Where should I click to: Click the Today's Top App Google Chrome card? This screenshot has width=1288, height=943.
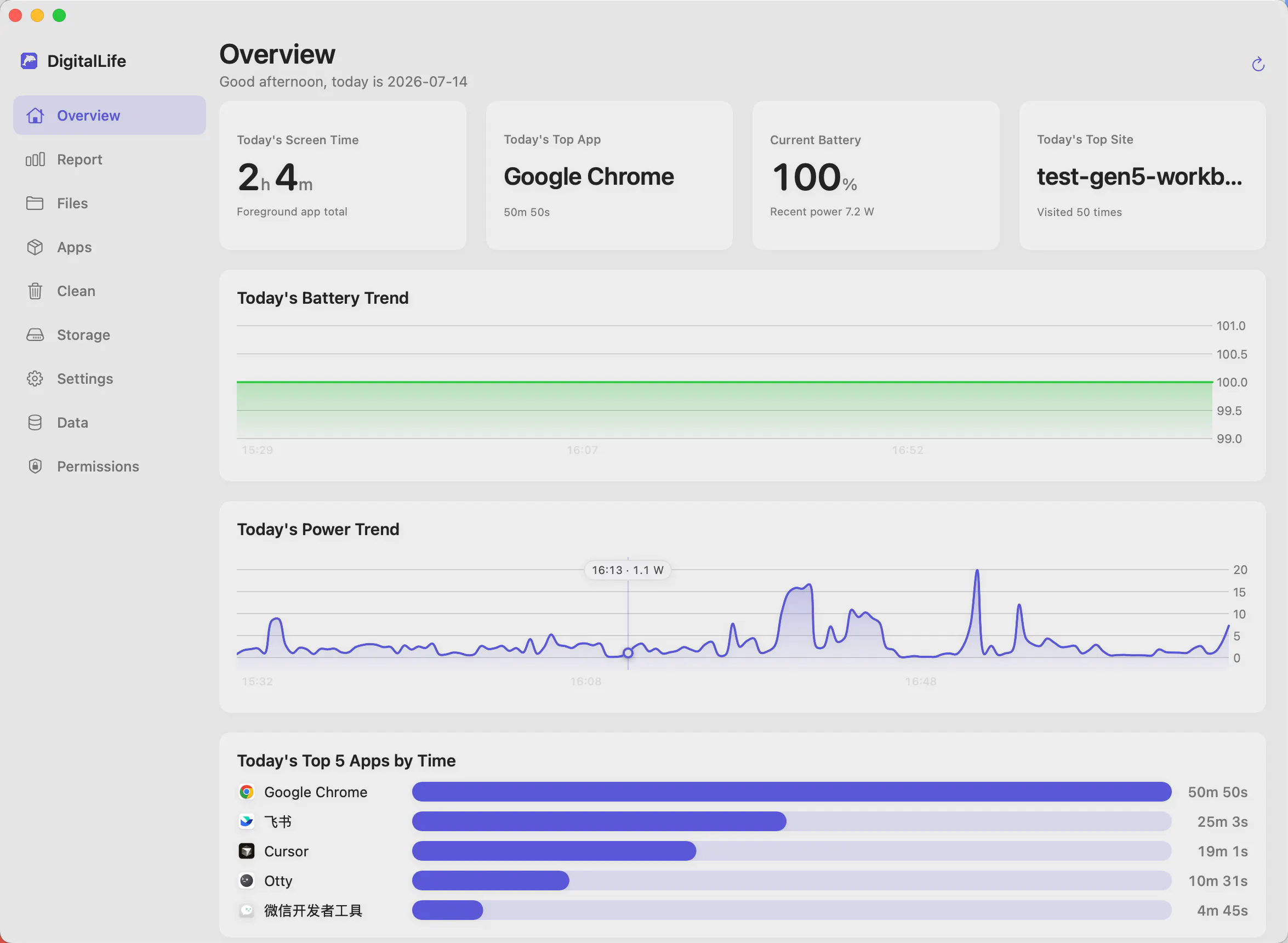609,175
